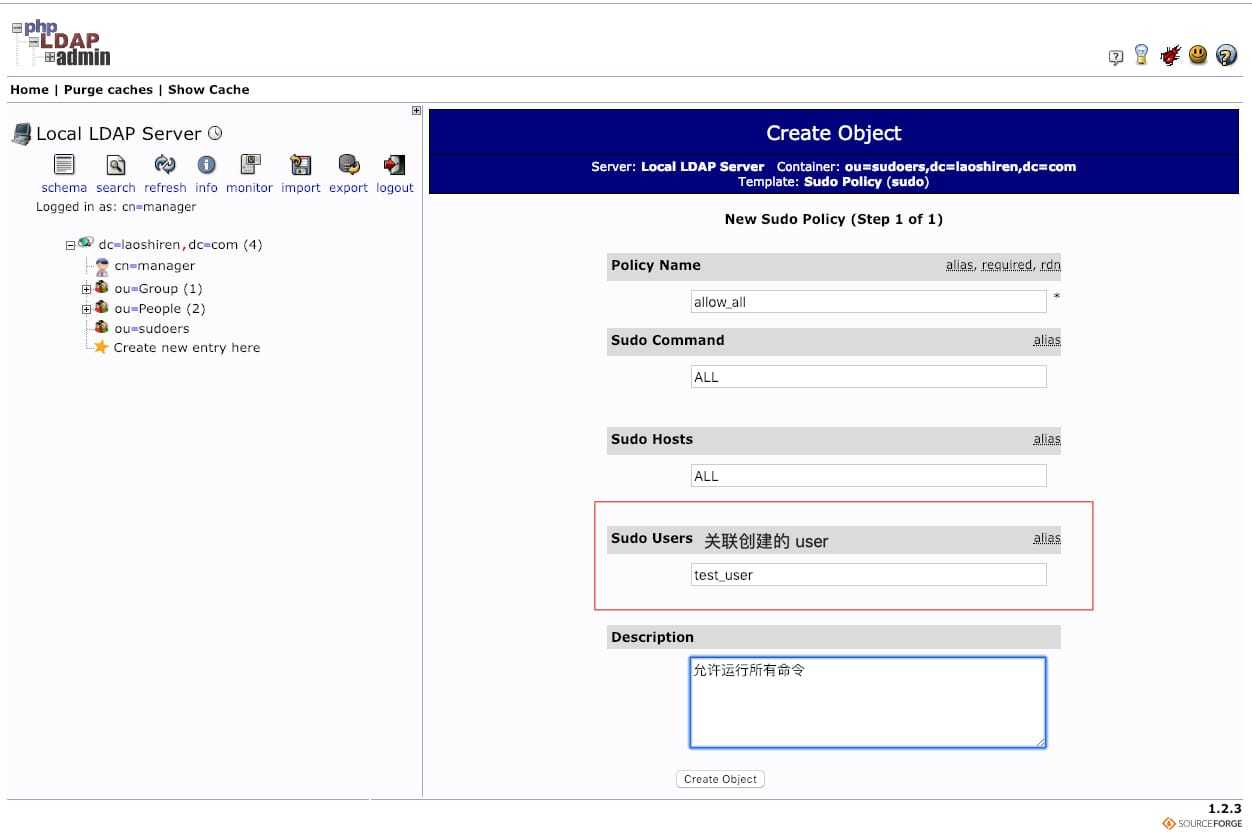Click the refresh link label

(165, 188)
